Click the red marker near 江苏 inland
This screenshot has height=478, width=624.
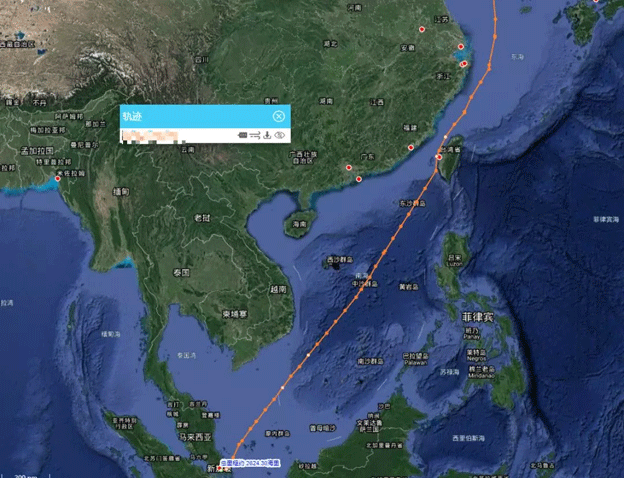pos(422,29)
